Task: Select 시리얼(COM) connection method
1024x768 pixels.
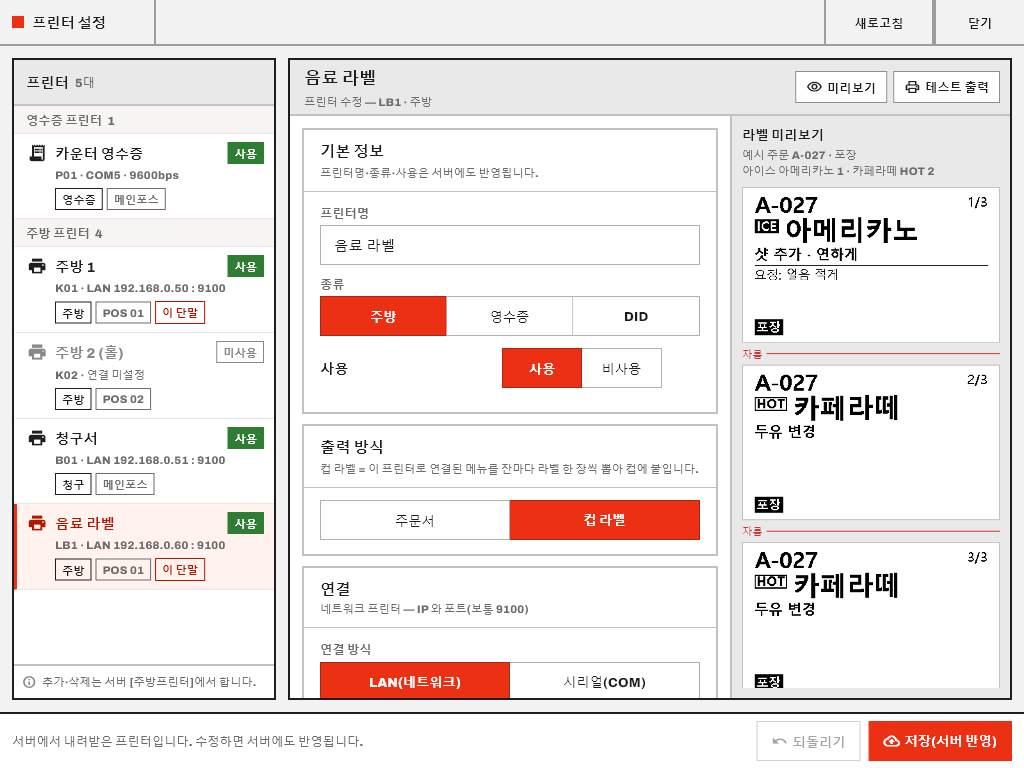Action: (x=605, y=681)
